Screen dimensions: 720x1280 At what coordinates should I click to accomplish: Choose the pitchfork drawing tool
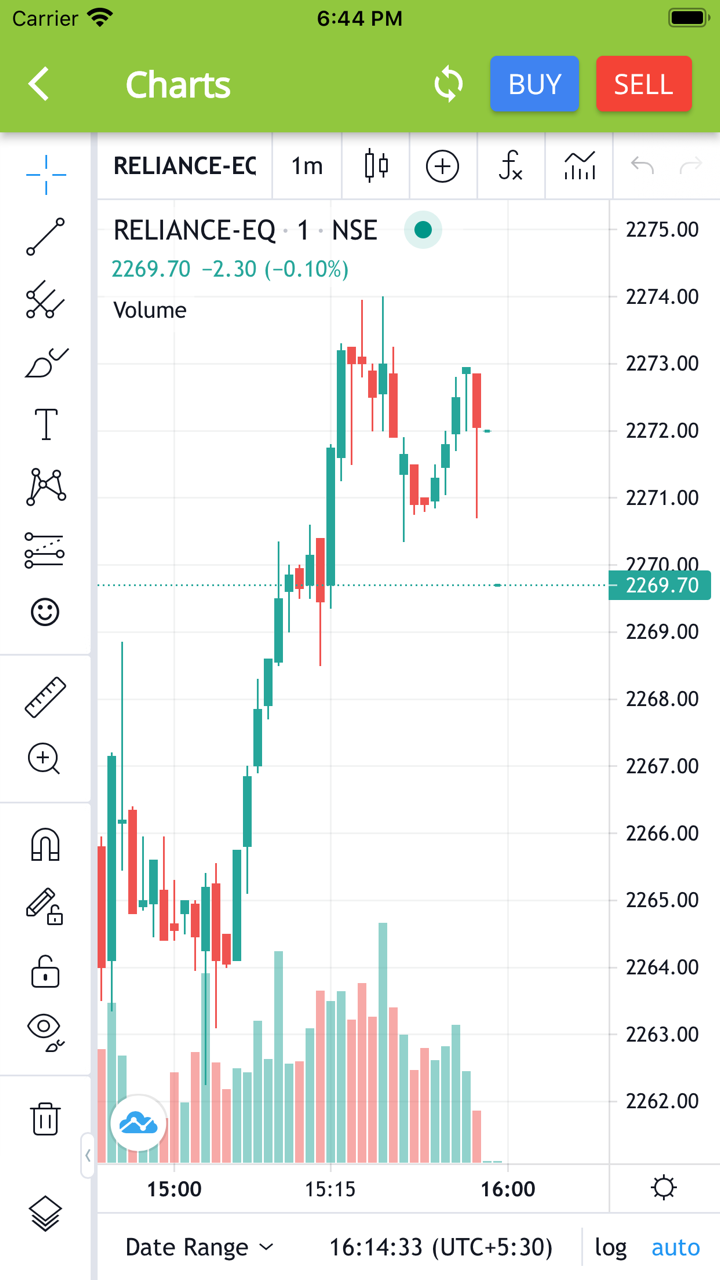click(x=46, y=300)
